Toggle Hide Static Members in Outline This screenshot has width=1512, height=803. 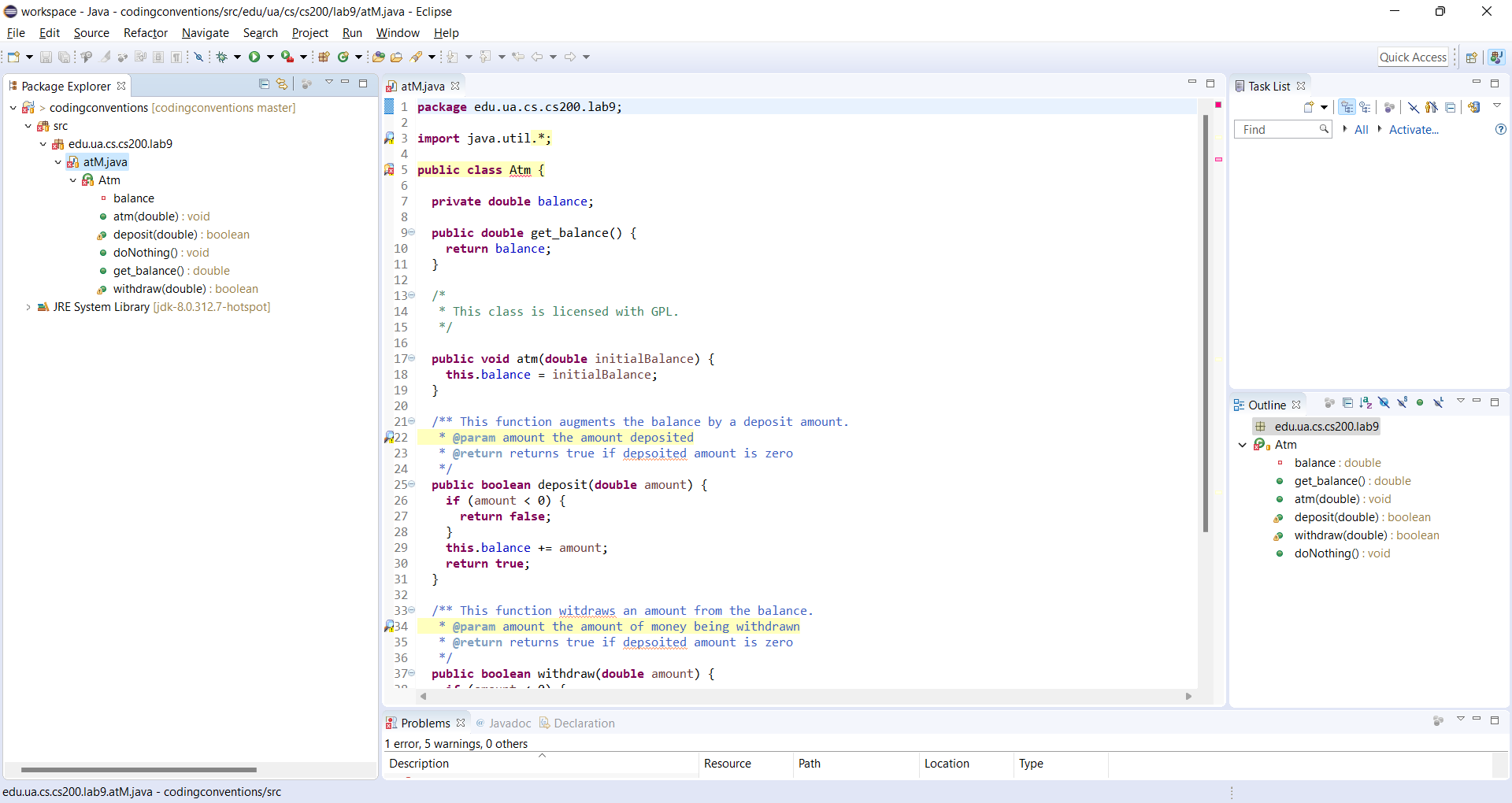[x=1402, y=403]
